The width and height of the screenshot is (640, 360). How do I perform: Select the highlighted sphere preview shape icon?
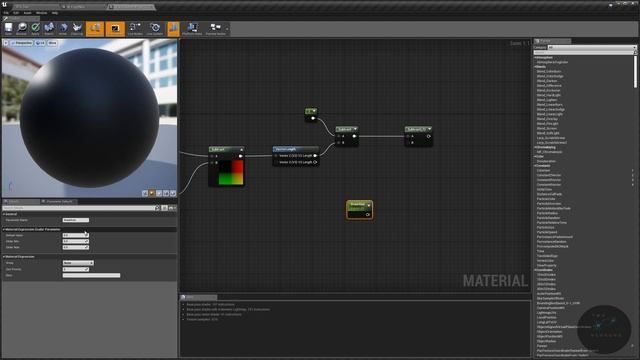152,193
